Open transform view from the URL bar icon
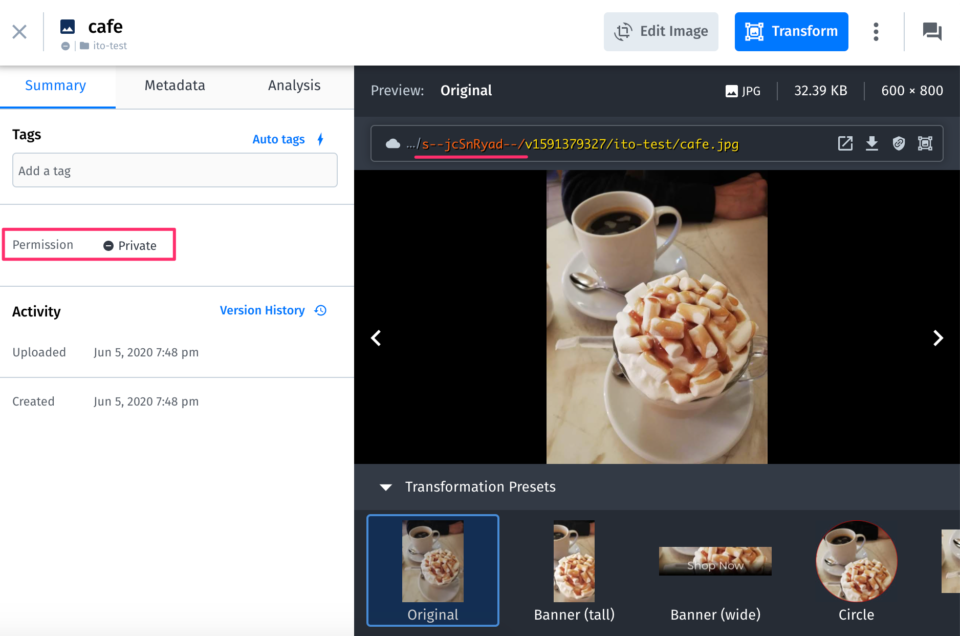The image size is (960, 636). point(925,143)
